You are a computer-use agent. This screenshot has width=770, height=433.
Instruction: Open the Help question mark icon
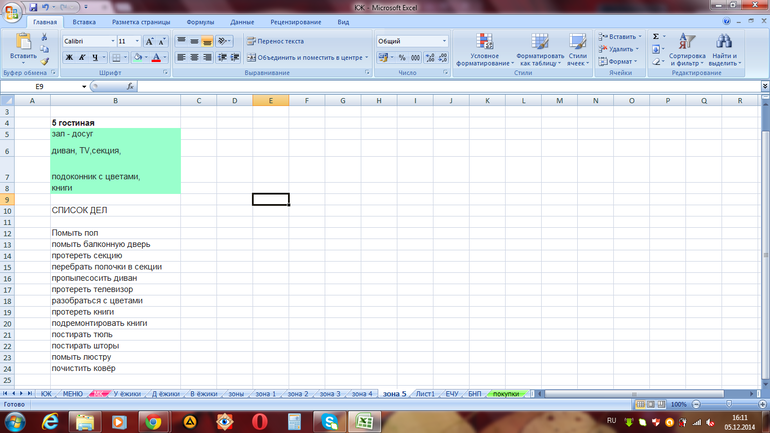(x=727, y=21)
